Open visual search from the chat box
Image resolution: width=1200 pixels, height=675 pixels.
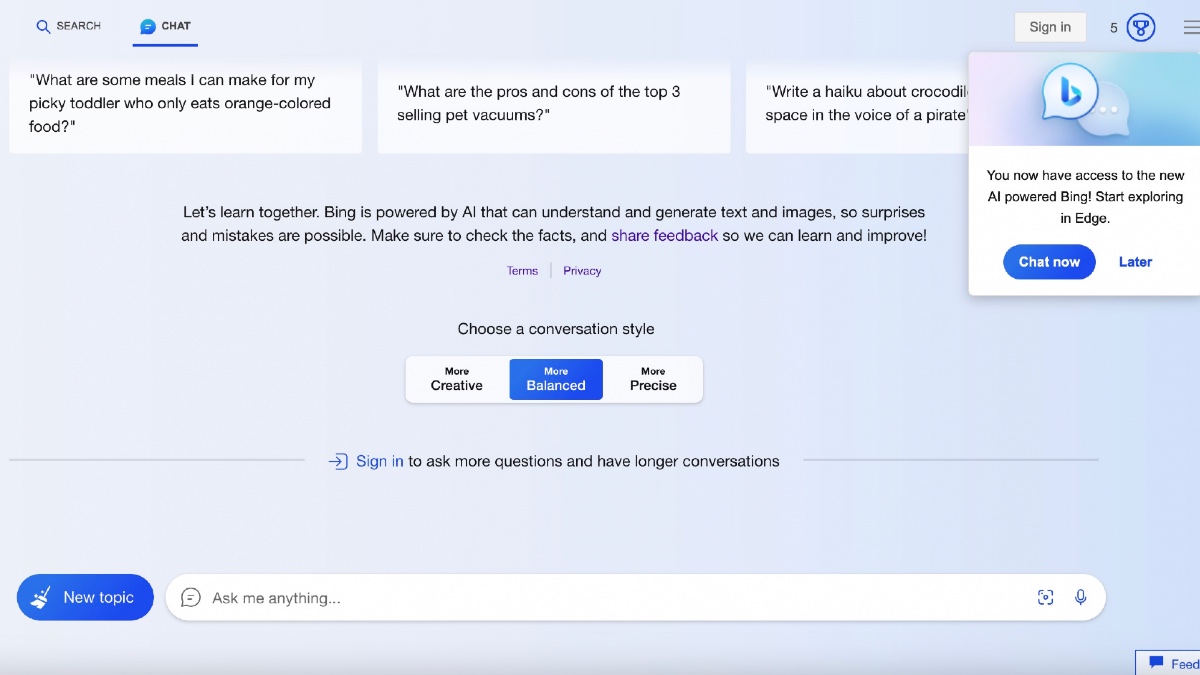coord(1045,597)
